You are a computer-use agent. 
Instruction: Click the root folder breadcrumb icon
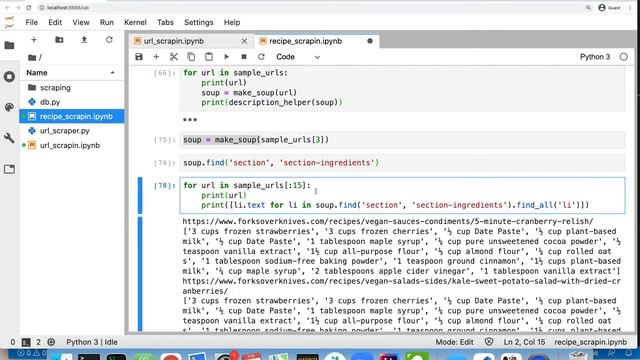coord(32,58)
